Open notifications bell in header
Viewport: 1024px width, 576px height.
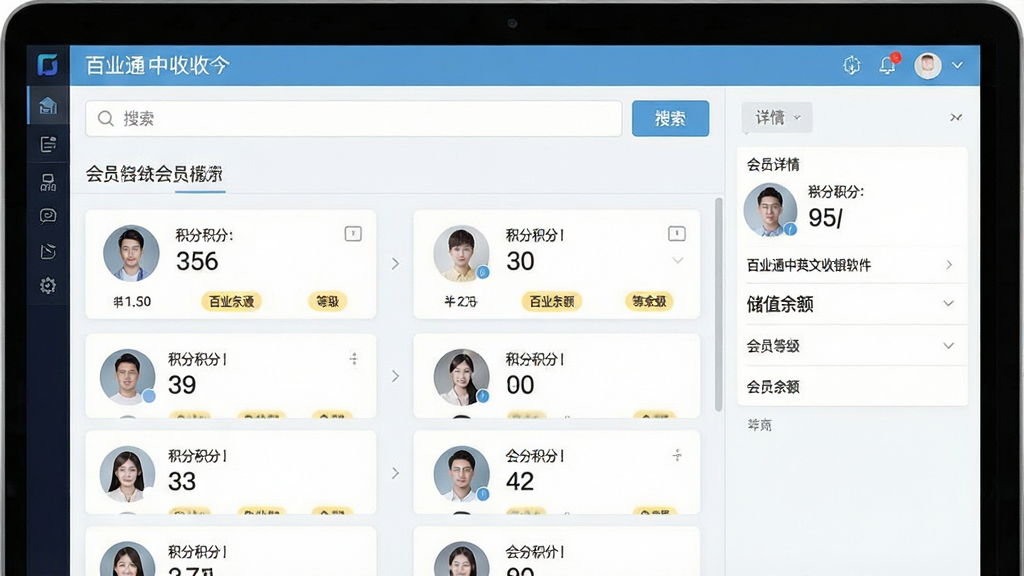click(888, 65)
